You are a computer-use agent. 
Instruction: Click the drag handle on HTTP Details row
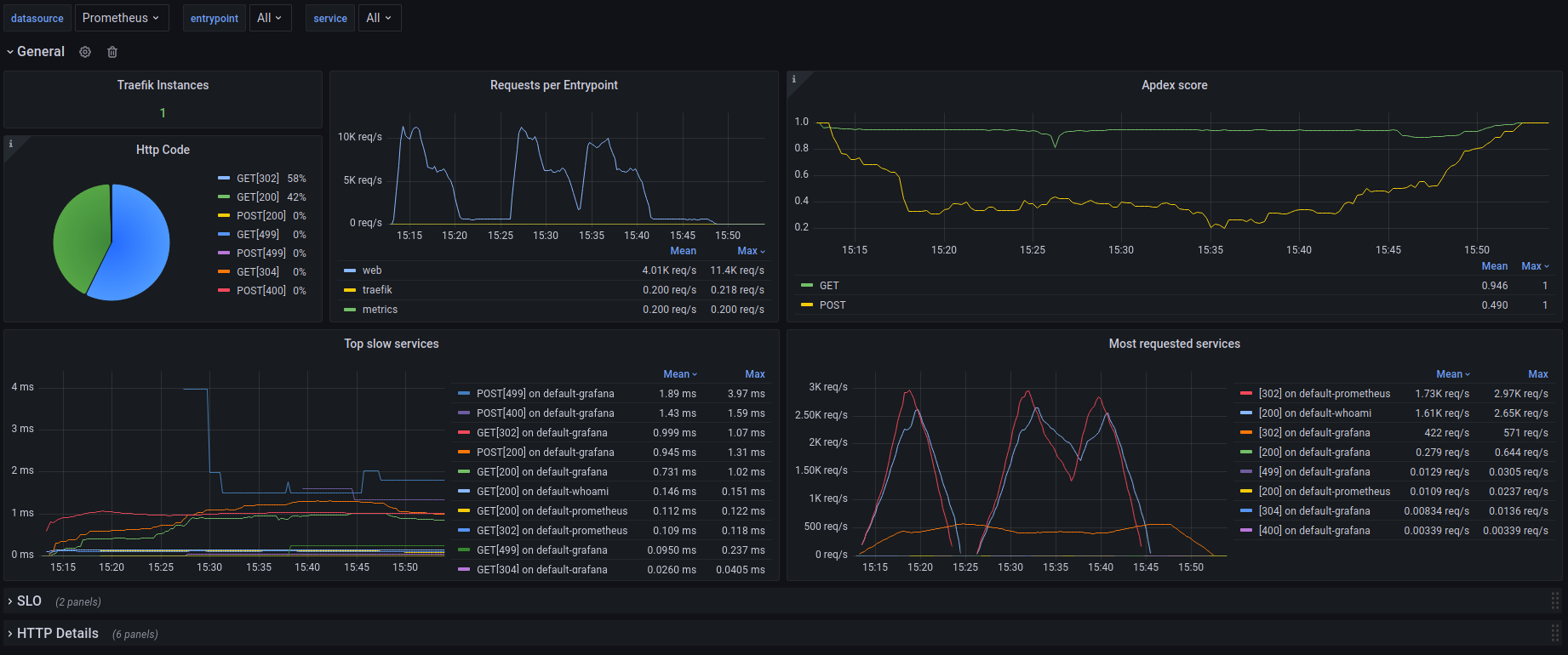1554,633
